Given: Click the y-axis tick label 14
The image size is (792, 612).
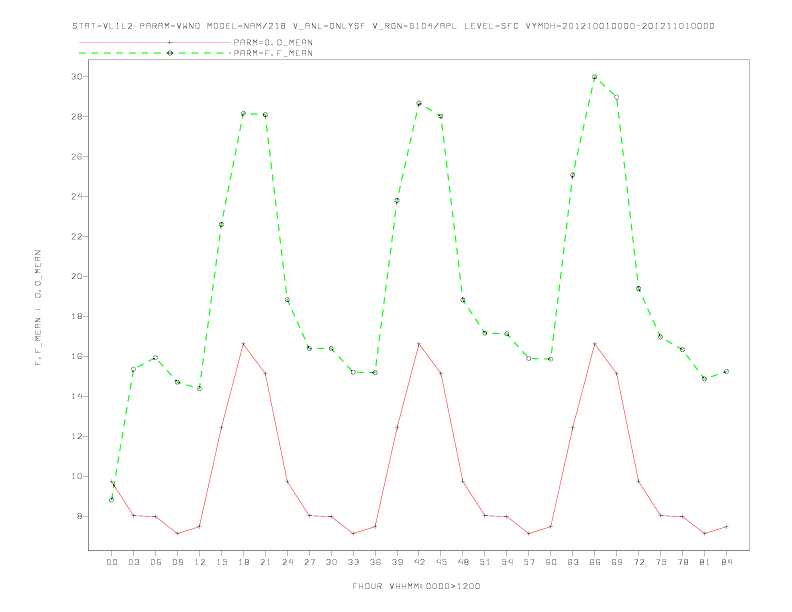Looking at the screenshot, I should pos(77,396).
